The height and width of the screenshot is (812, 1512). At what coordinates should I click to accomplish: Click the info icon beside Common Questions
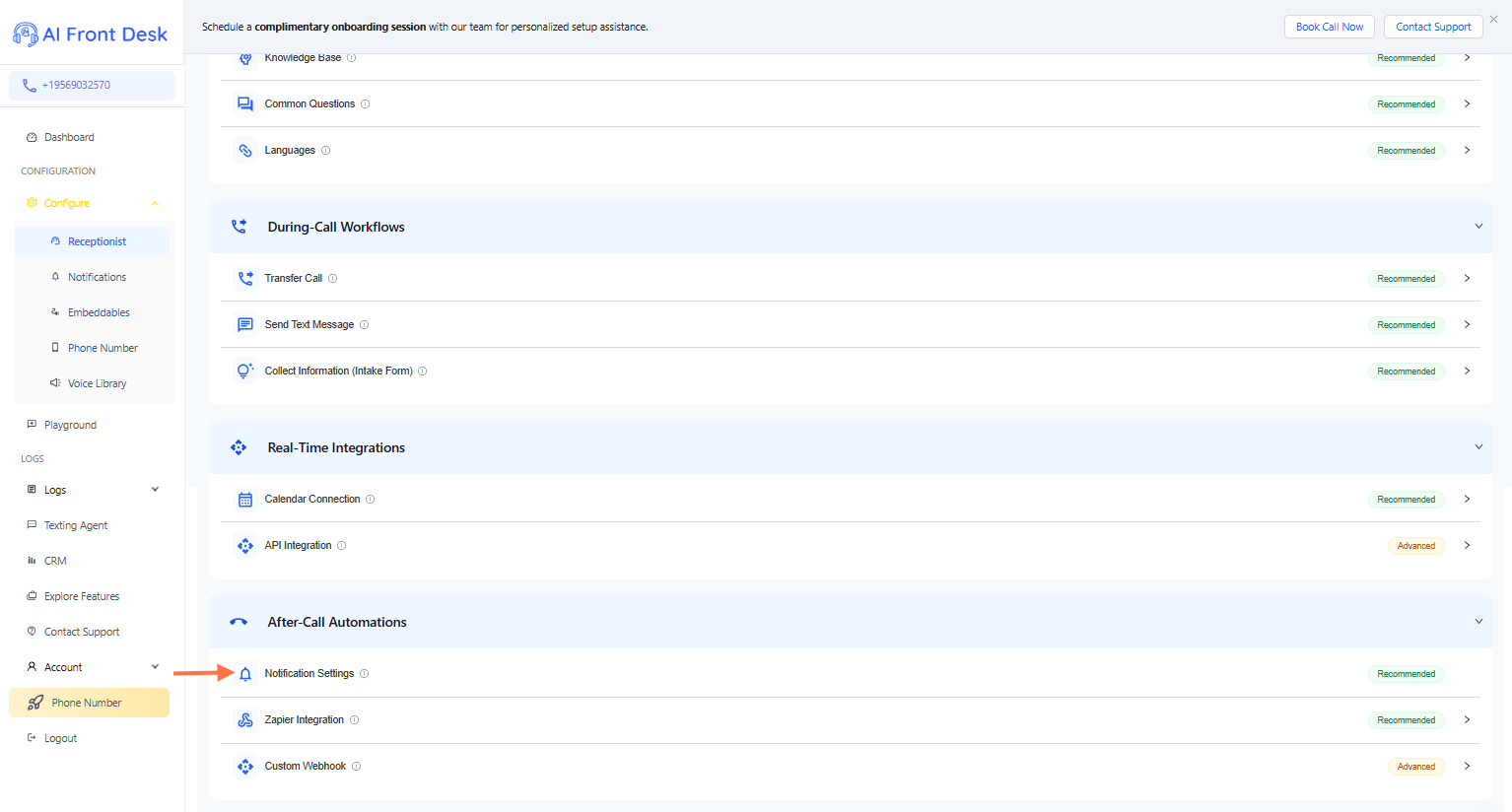click(x=365, y=104)
